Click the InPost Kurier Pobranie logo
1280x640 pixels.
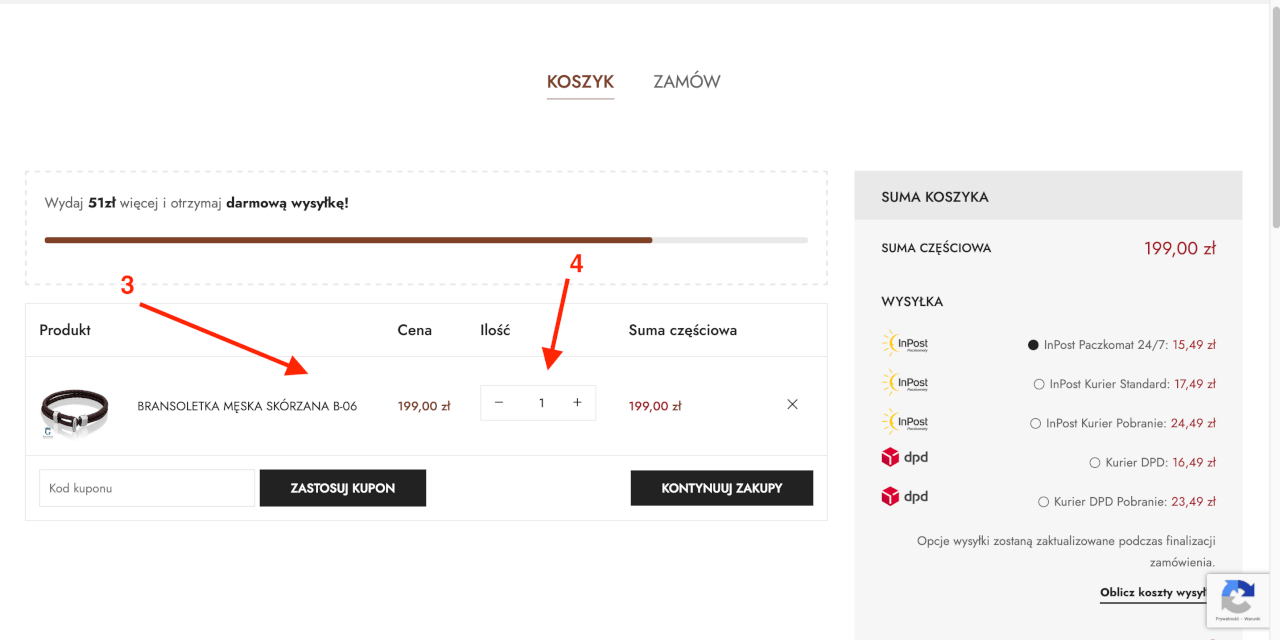click(x=905, y=422)
